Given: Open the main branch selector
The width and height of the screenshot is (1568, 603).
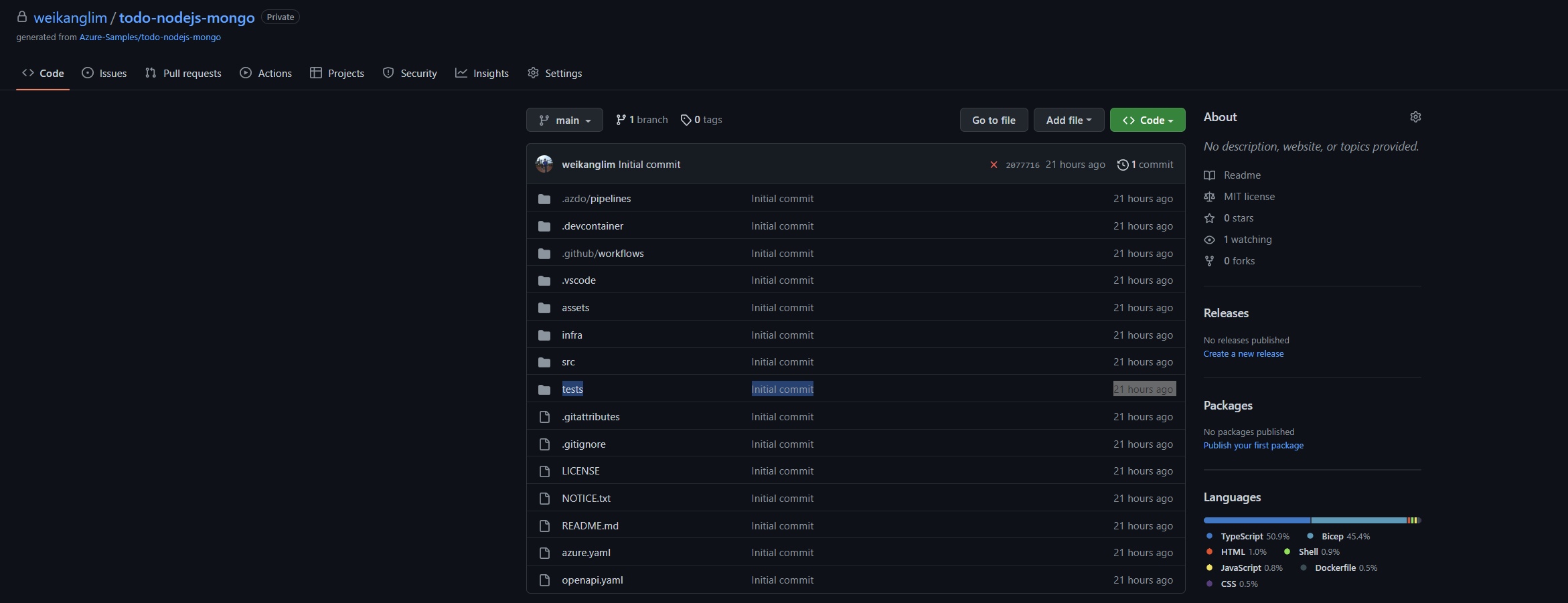Looking at the screenshot, I should (x=564, y=120).
